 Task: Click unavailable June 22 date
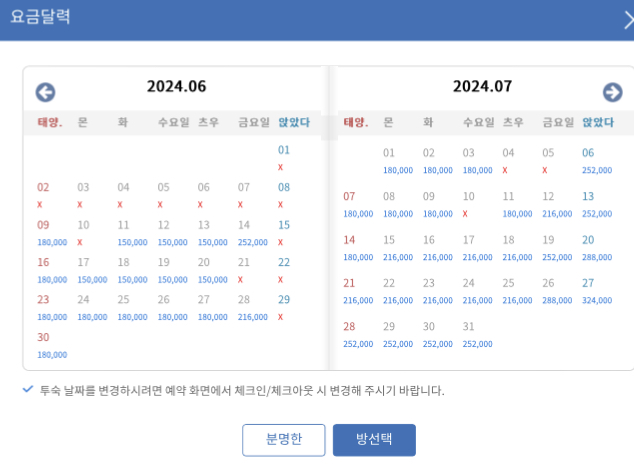click(x=283, y=271)
